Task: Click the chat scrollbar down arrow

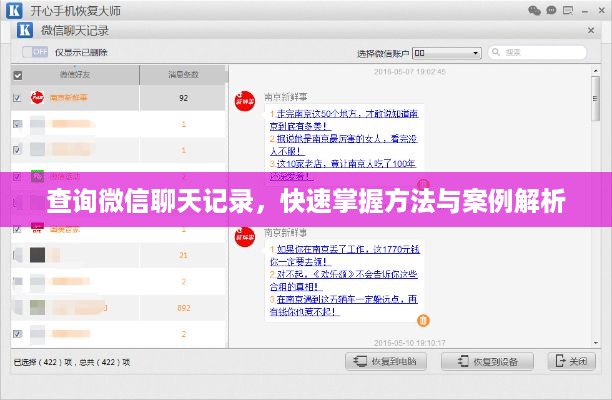Action: click(x=596, y=343)
